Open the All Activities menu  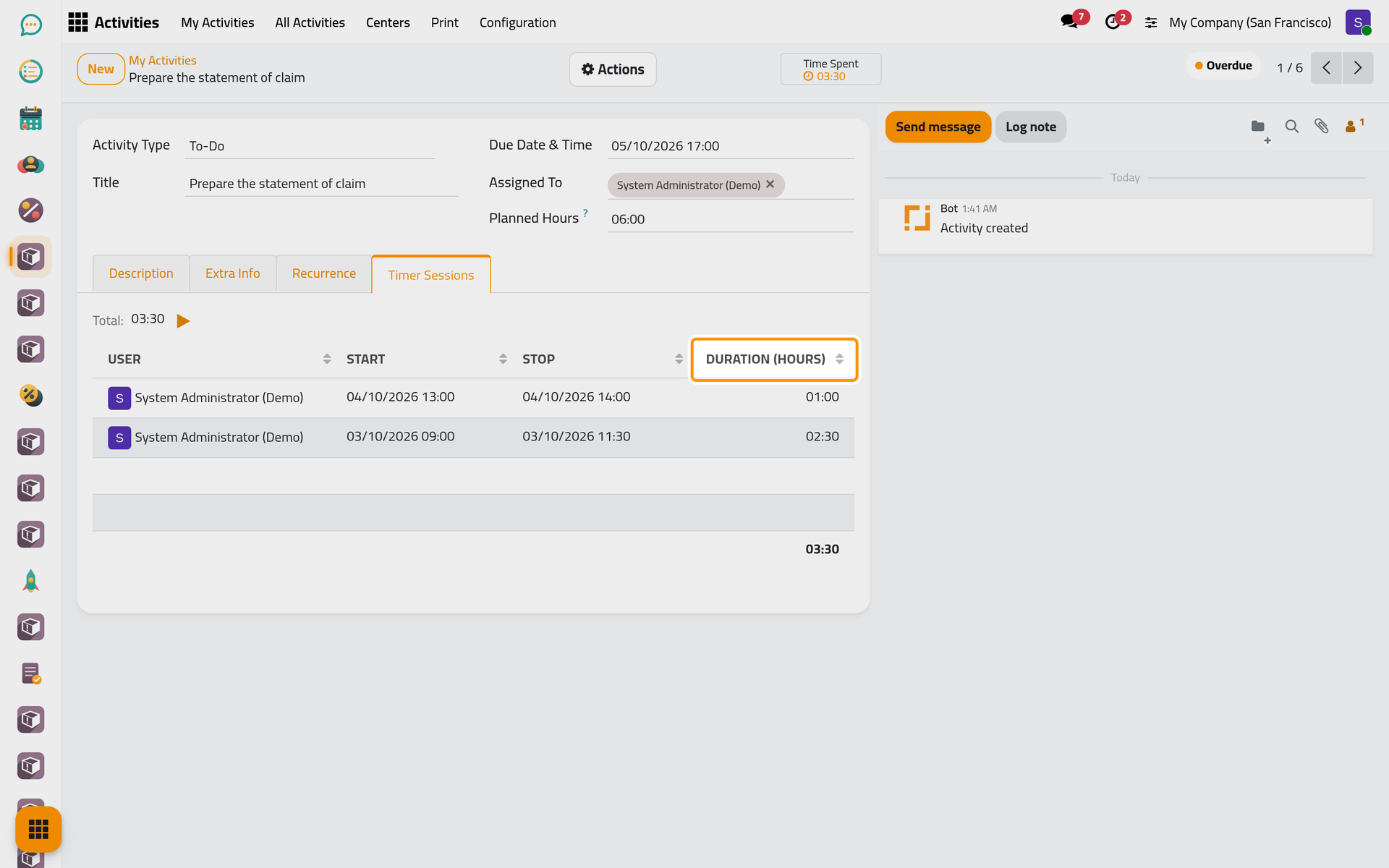(310, 22)
